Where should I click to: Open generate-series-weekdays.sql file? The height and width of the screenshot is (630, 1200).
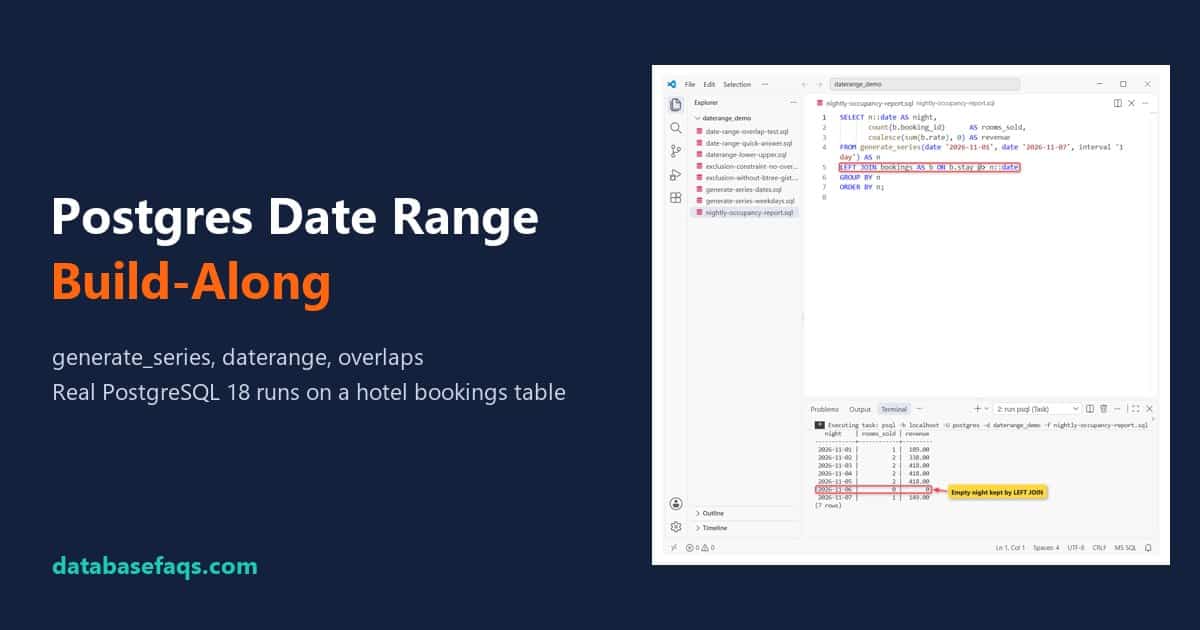(x=748, y=201)
